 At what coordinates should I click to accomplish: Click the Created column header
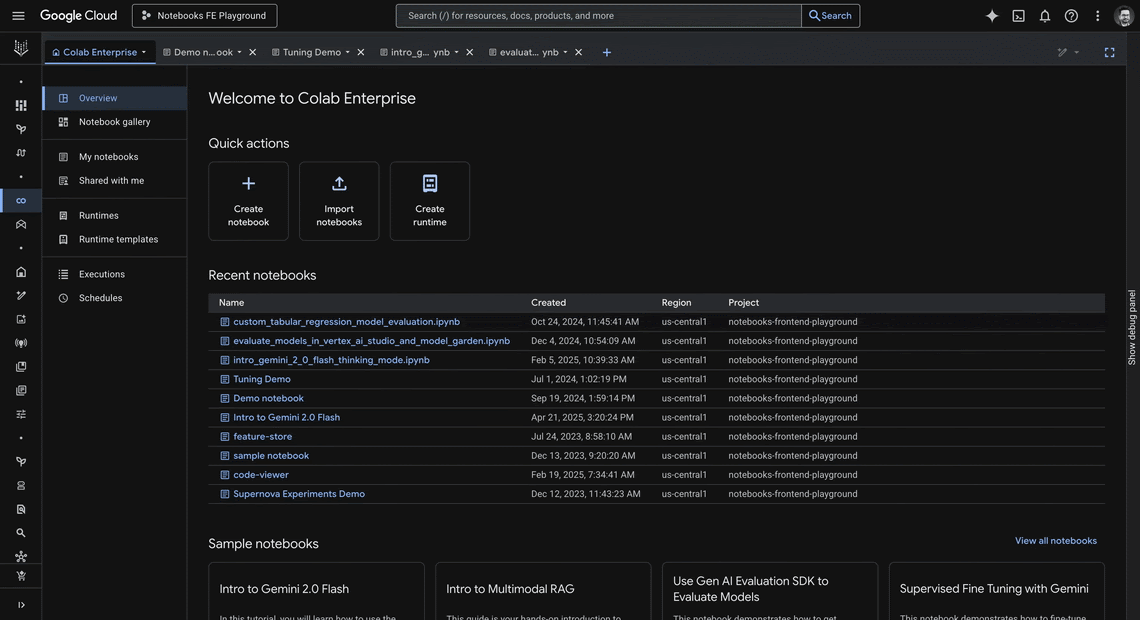click(x=548, y=303)
